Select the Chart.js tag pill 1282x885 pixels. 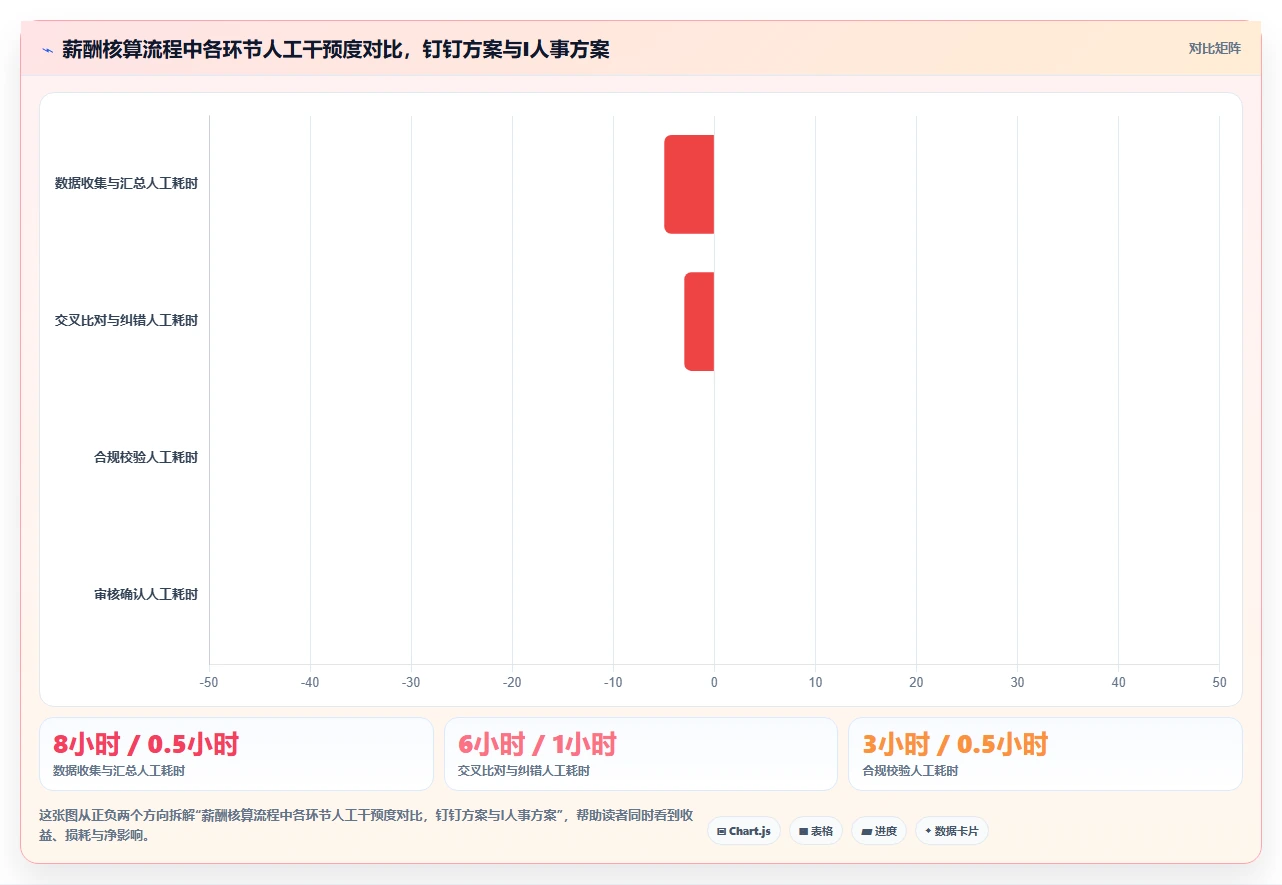pyautogui.click(x=744, y=831)
